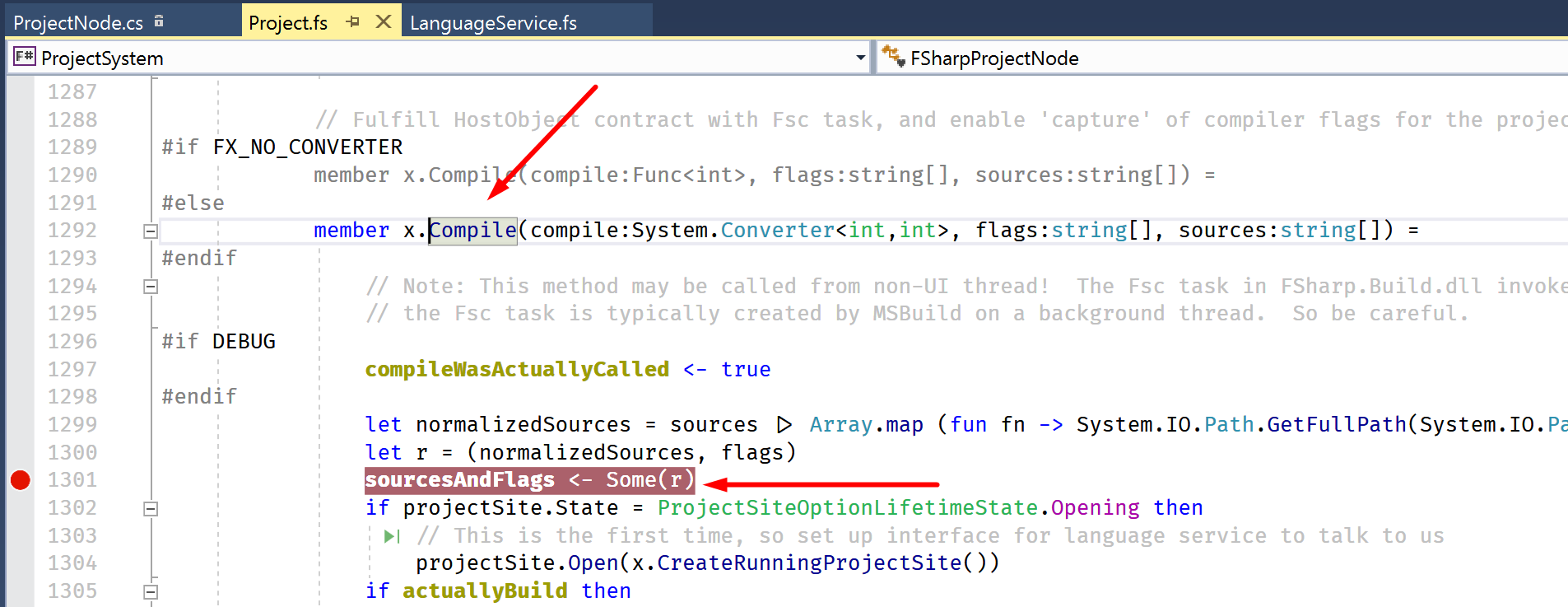The height and width of the screenshot is (607, 1568).
Task: Click the #else directive on line 1291
Action: click(x=193, y=203)
